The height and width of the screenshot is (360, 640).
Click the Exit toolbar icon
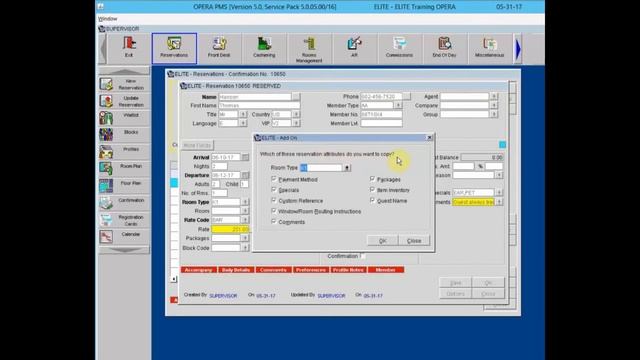(x=129, y=48)
